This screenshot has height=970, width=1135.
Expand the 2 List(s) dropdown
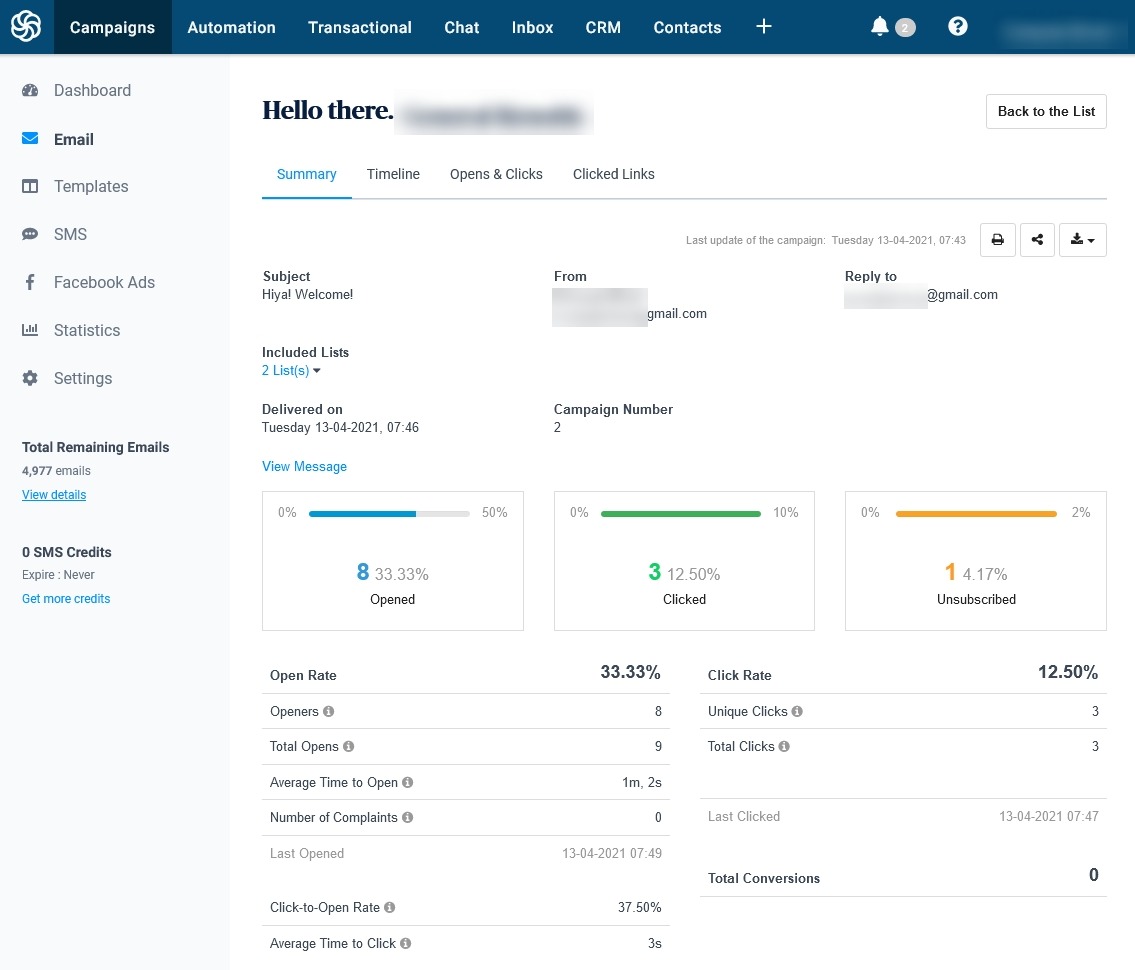[291, 371]
